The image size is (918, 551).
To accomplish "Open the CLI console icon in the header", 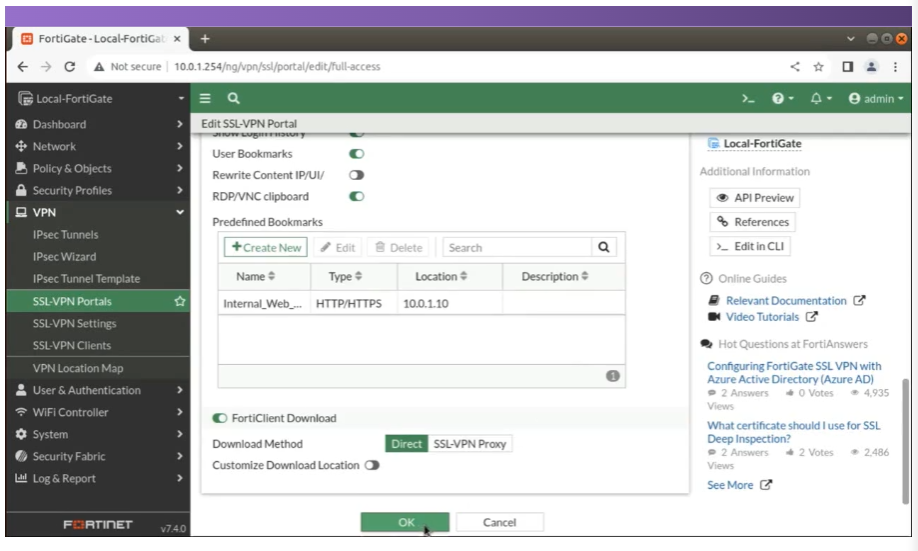I will pyautogui.click(x=748, y=98).
